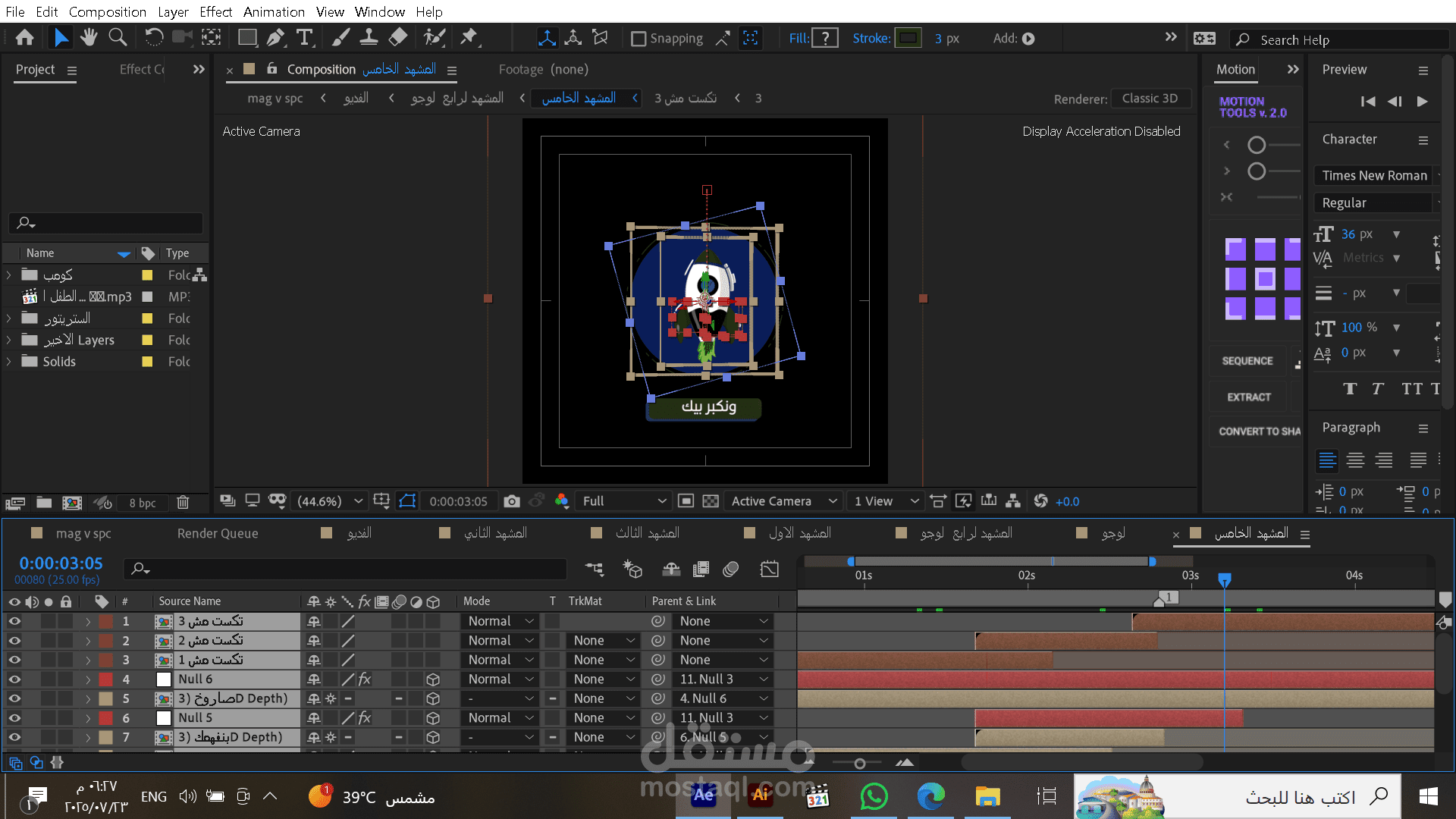Open the Composition menu
This screenshot has width=1456, height=819.
108,12
